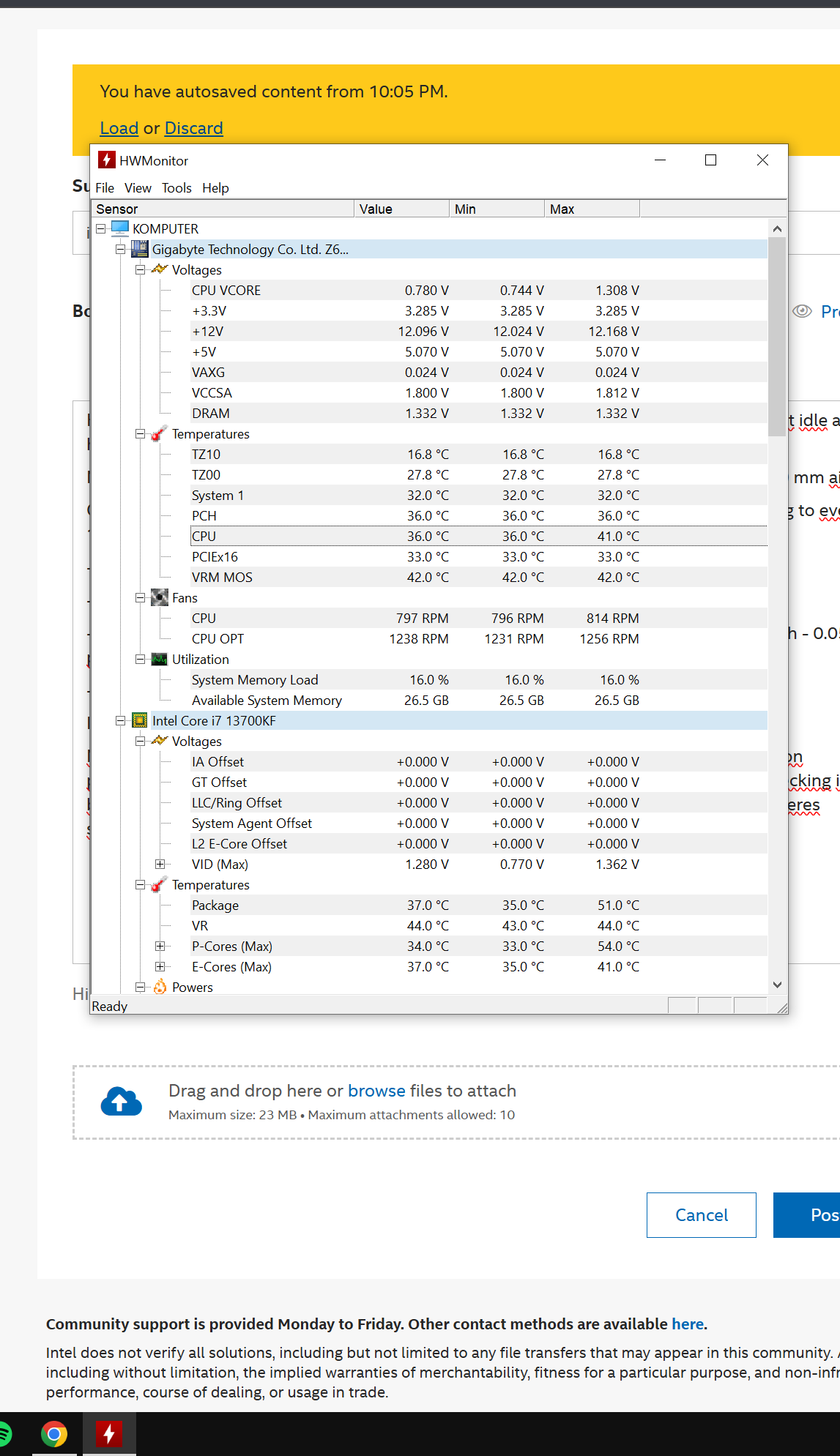Click the HWMonitor taskbar icon
This screenshot has height=1456, width=840.
(109, 1434)
